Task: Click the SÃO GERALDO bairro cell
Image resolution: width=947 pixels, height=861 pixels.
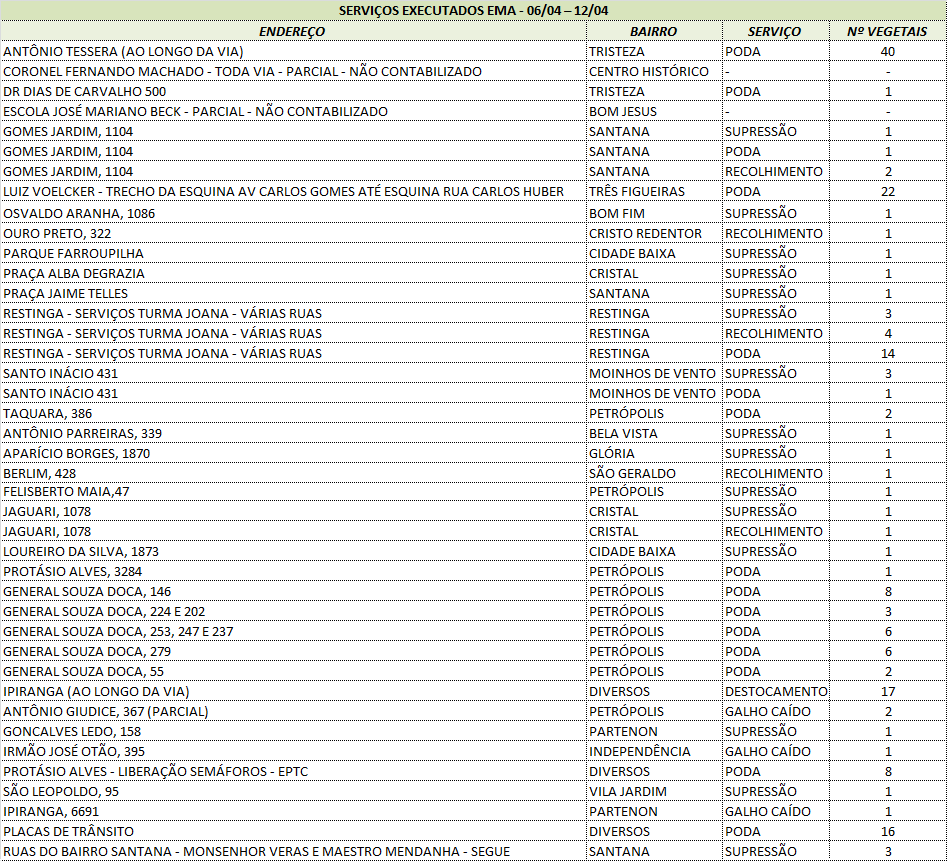Action: [632, 473]
